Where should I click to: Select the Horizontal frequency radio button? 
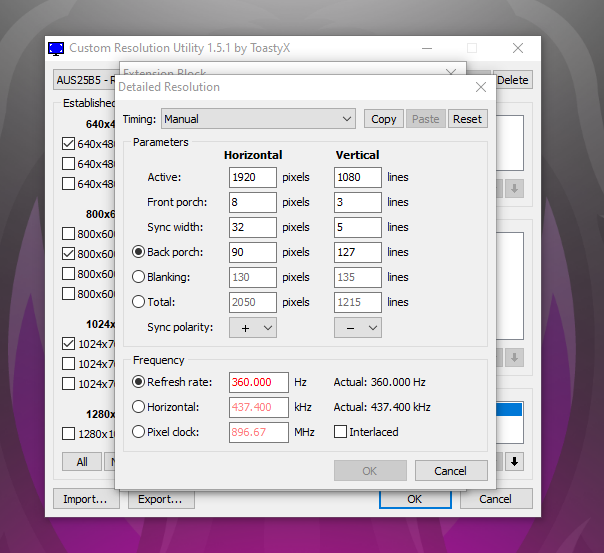click(139, 407)
